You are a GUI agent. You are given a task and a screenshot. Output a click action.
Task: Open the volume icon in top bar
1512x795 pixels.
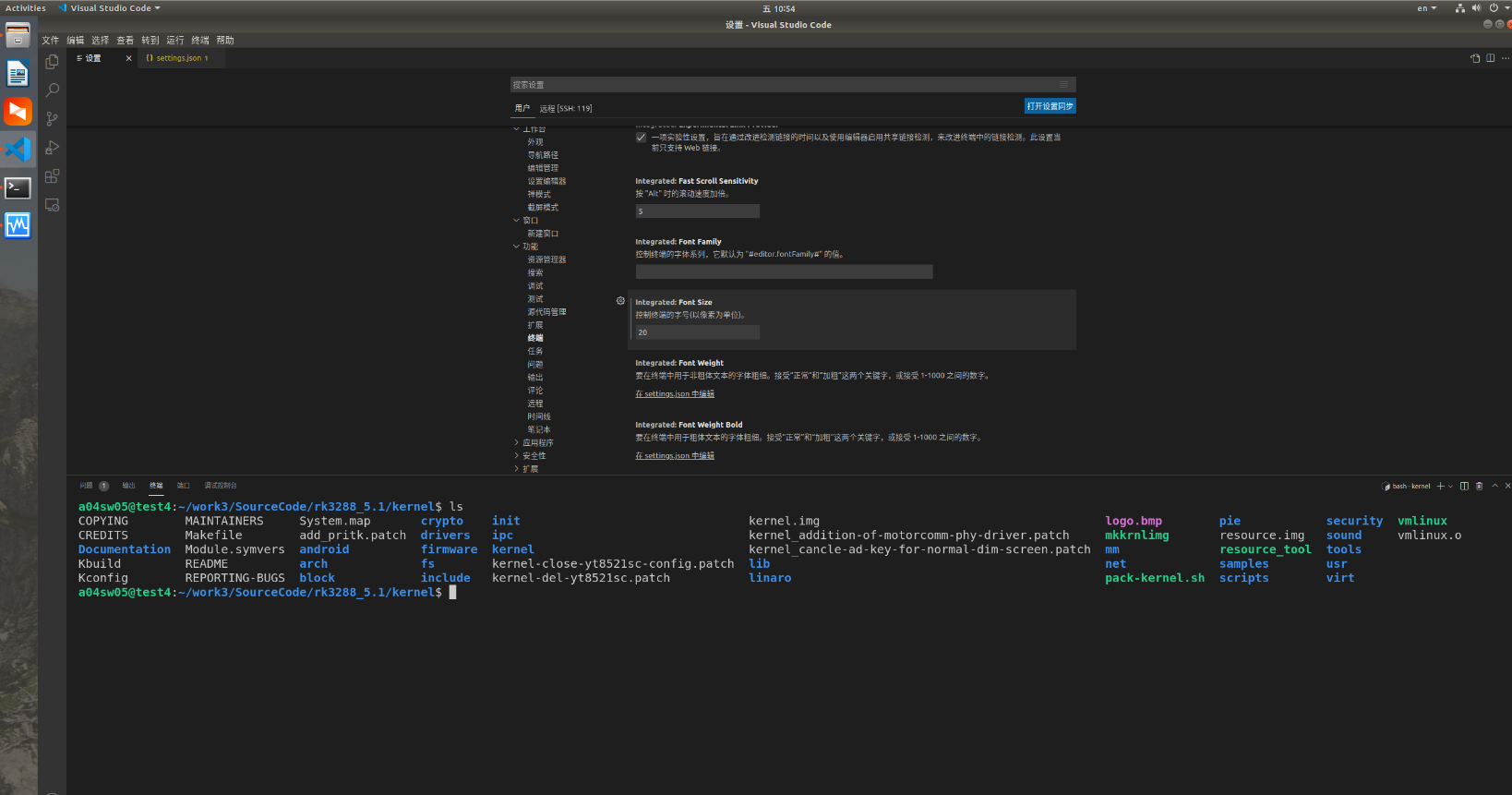tap(1476, 8)
